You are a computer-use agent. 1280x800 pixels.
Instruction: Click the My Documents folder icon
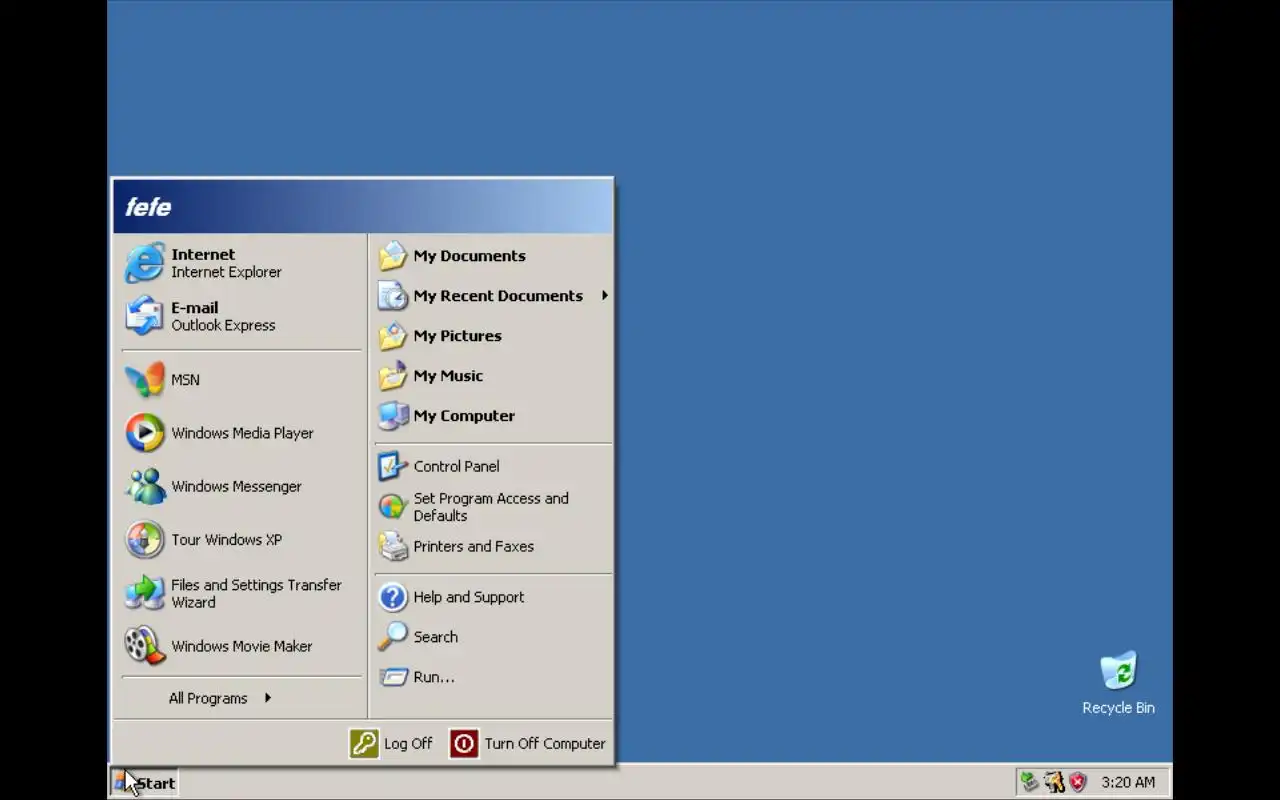[x=393, y=256]
